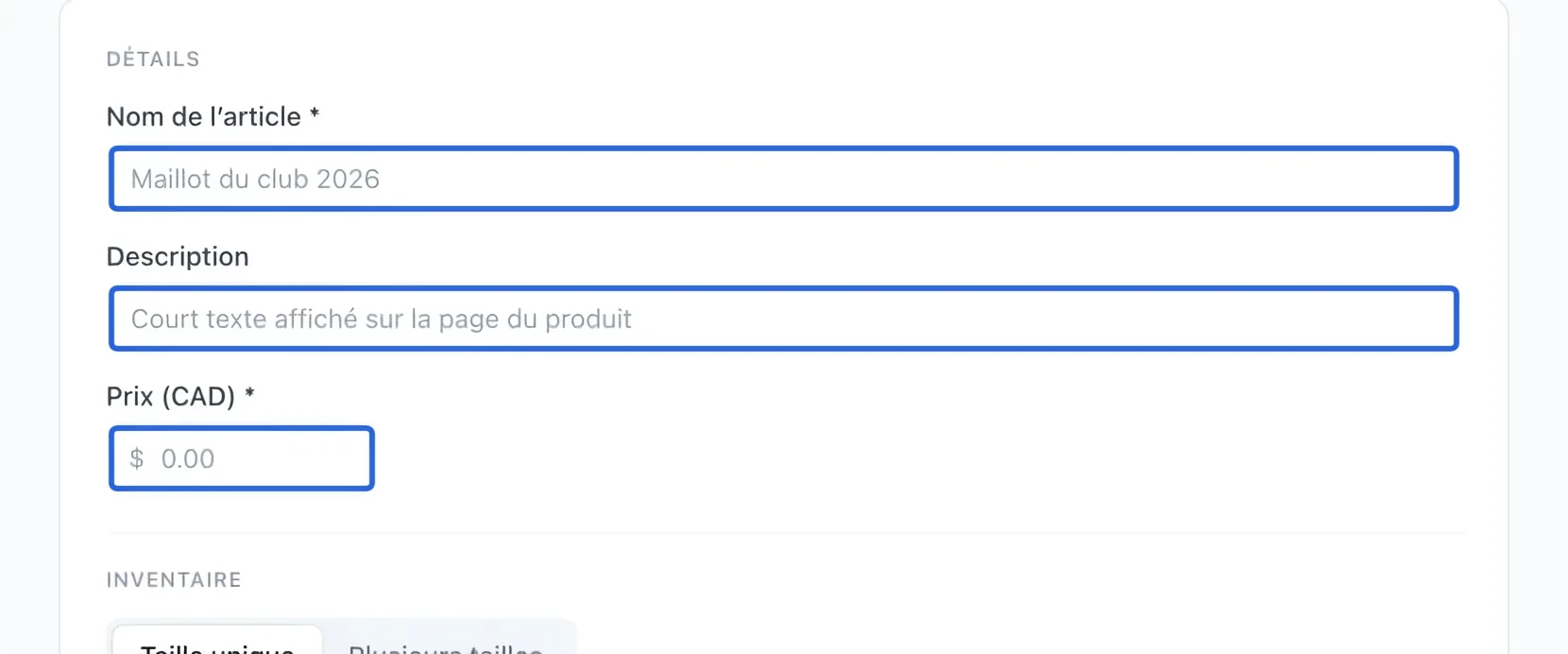1568x654 pixels.
Task: Select the Prix (CAD) amount field
Action: (242, 458)
